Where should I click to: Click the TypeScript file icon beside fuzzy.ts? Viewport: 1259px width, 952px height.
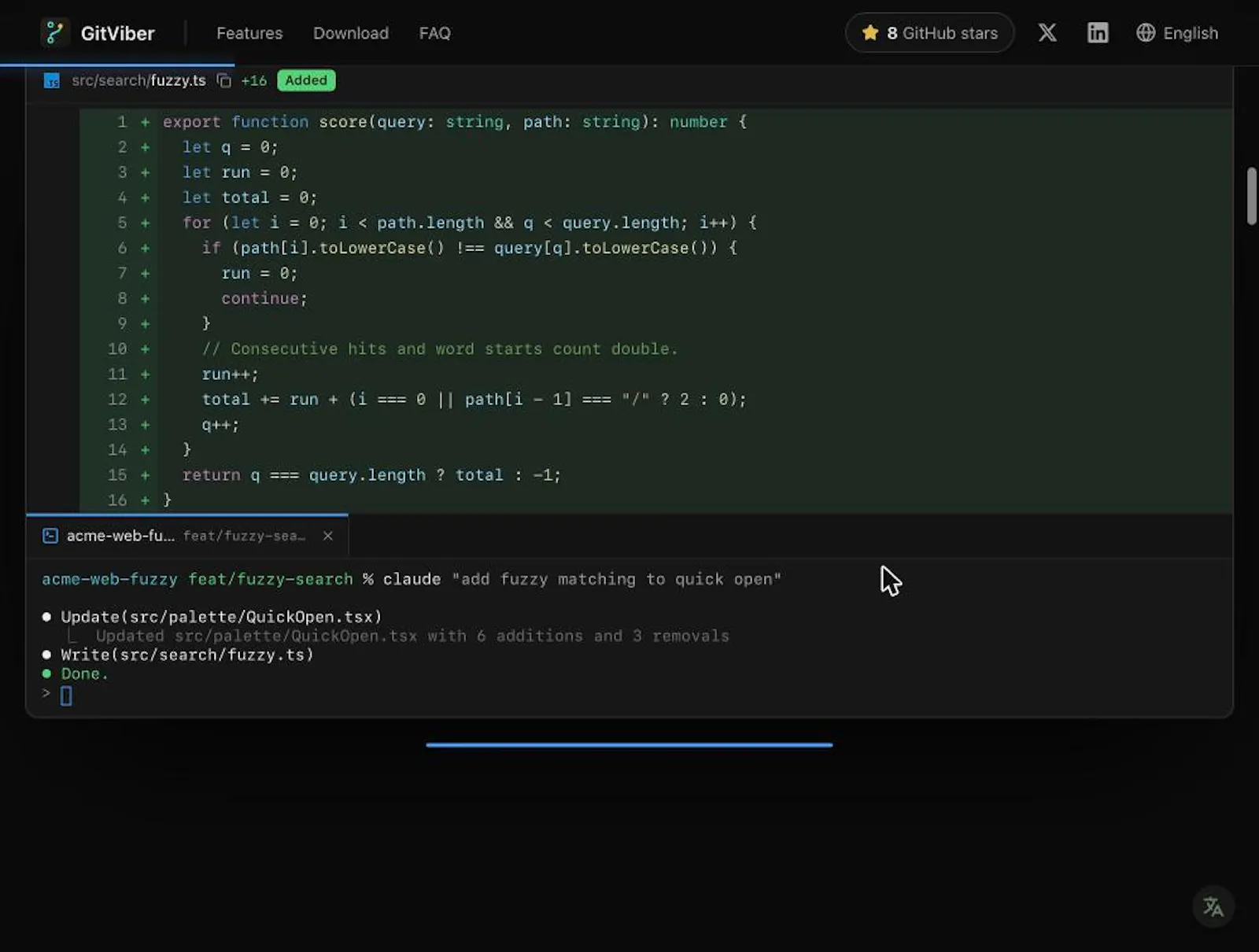[52, 80]
